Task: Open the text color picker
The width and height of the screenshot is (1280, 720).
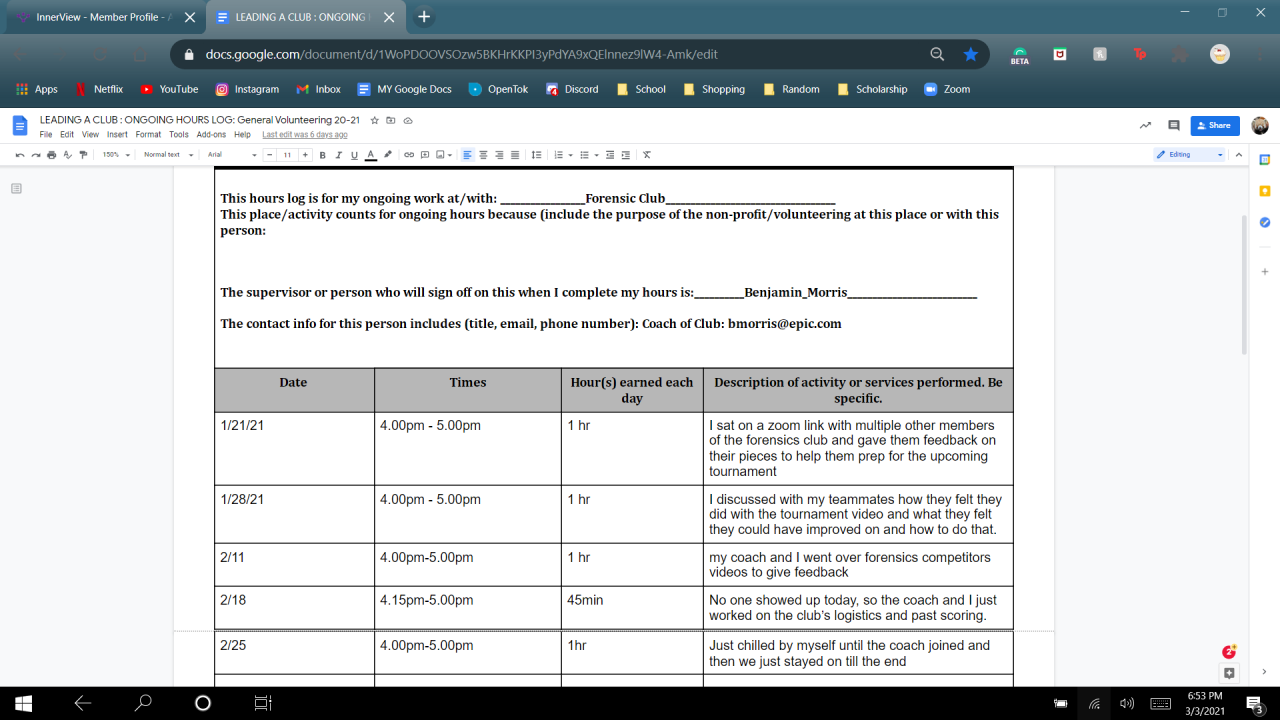Action: pos(371,155)
